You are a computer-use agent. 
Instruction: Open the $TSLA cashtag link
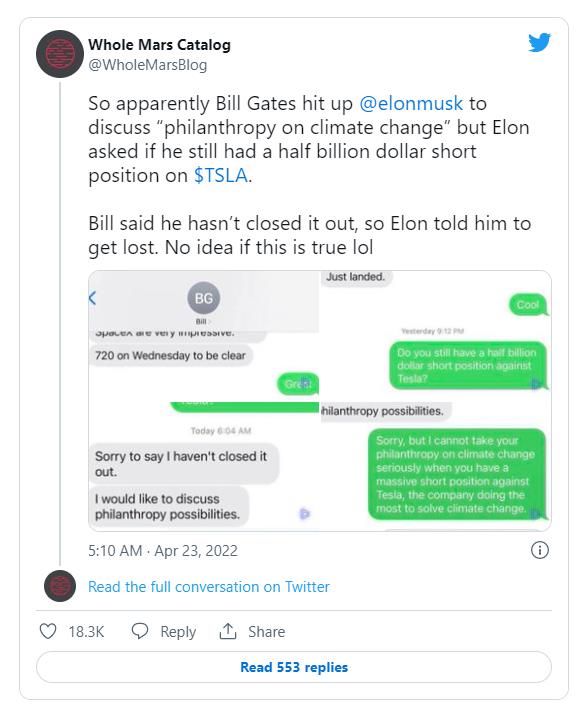(x=221, y=175)
